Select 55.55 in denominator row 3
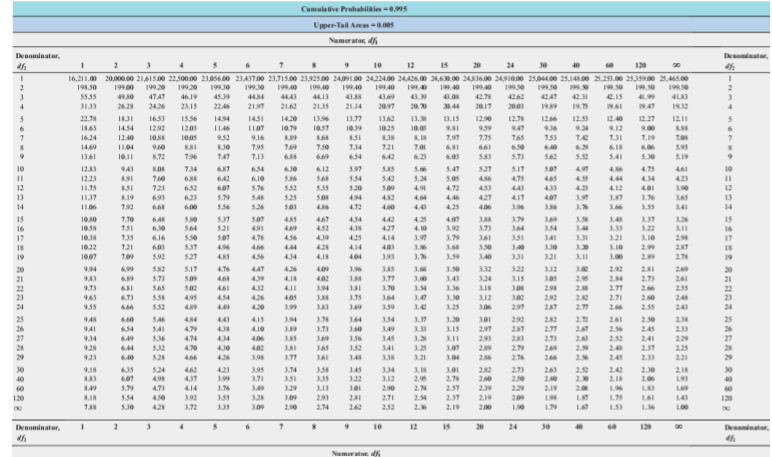Screen dimensions: 772x457 point(88,97)
